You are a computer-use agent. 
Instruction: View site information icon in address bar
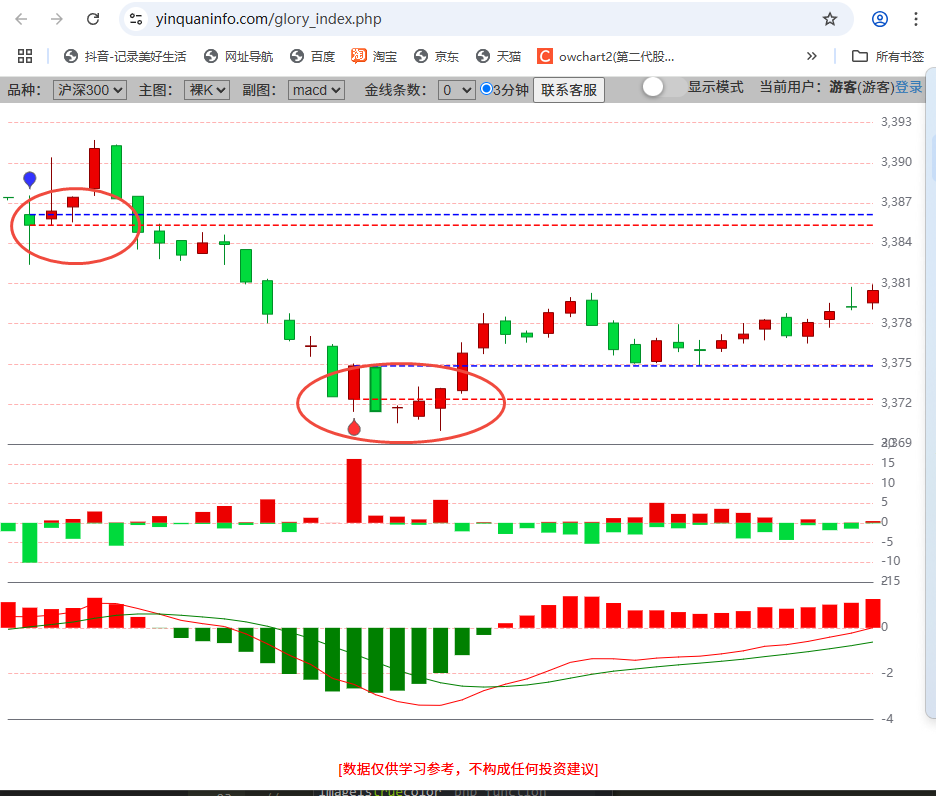click(x=136, y=19)
